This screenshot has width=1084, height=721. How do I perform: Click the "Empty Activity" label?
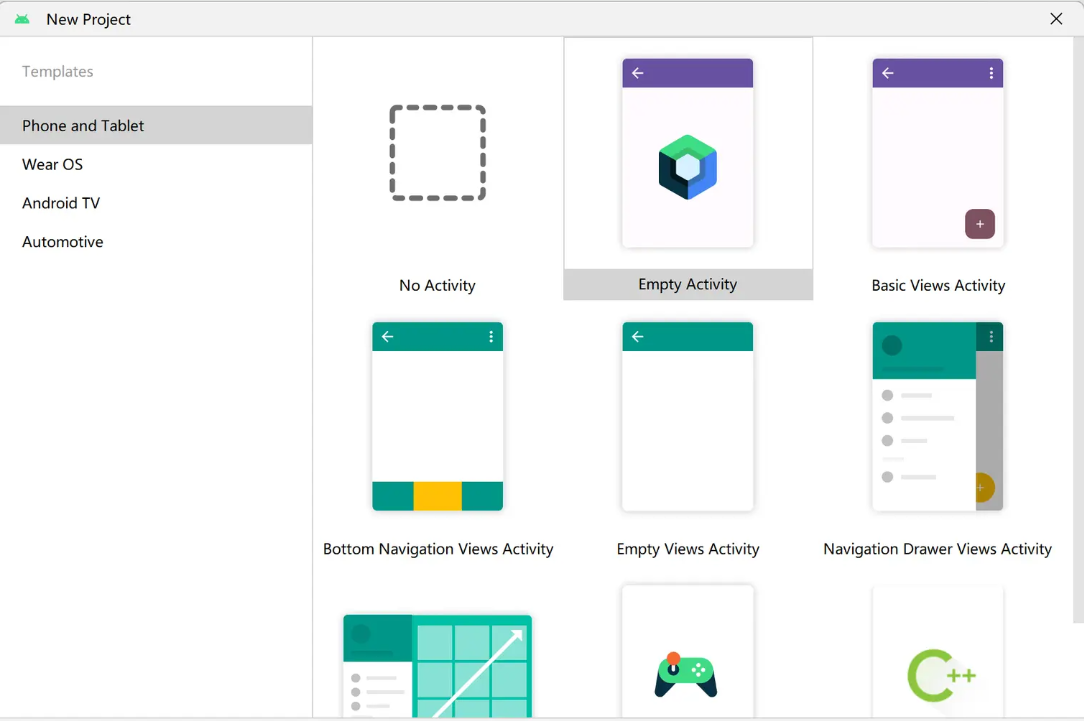click(688, 284)
